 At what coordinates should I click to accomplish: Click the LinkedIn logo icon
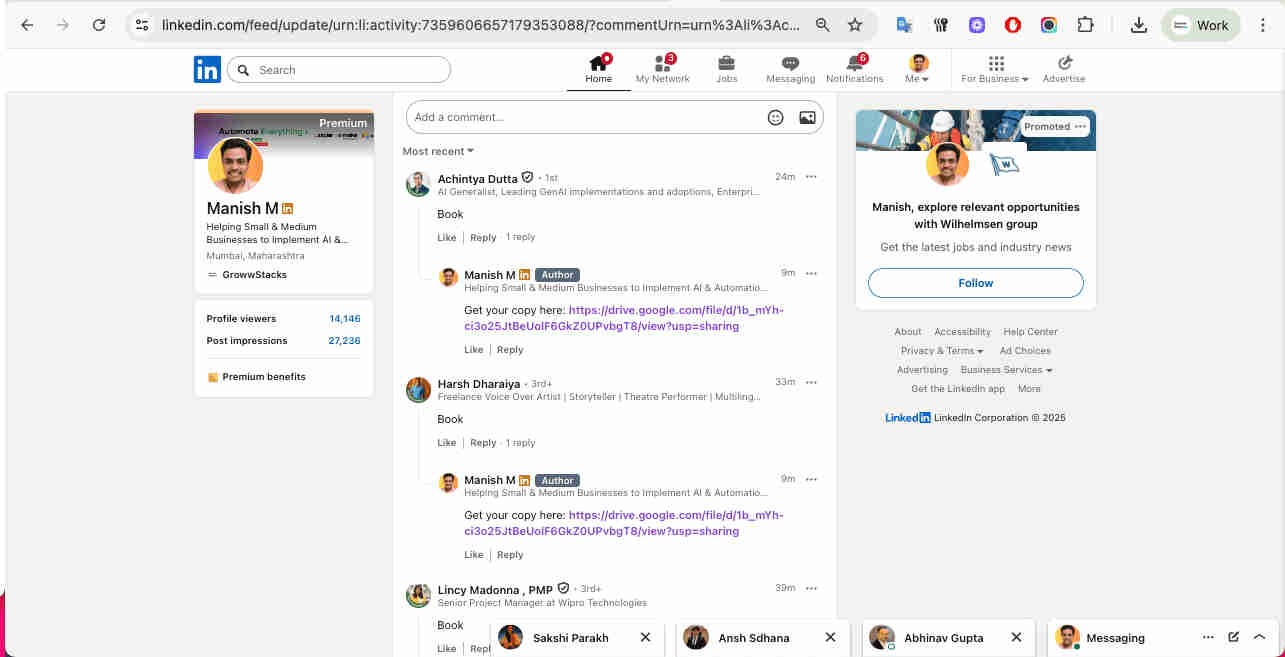point(207,69)
